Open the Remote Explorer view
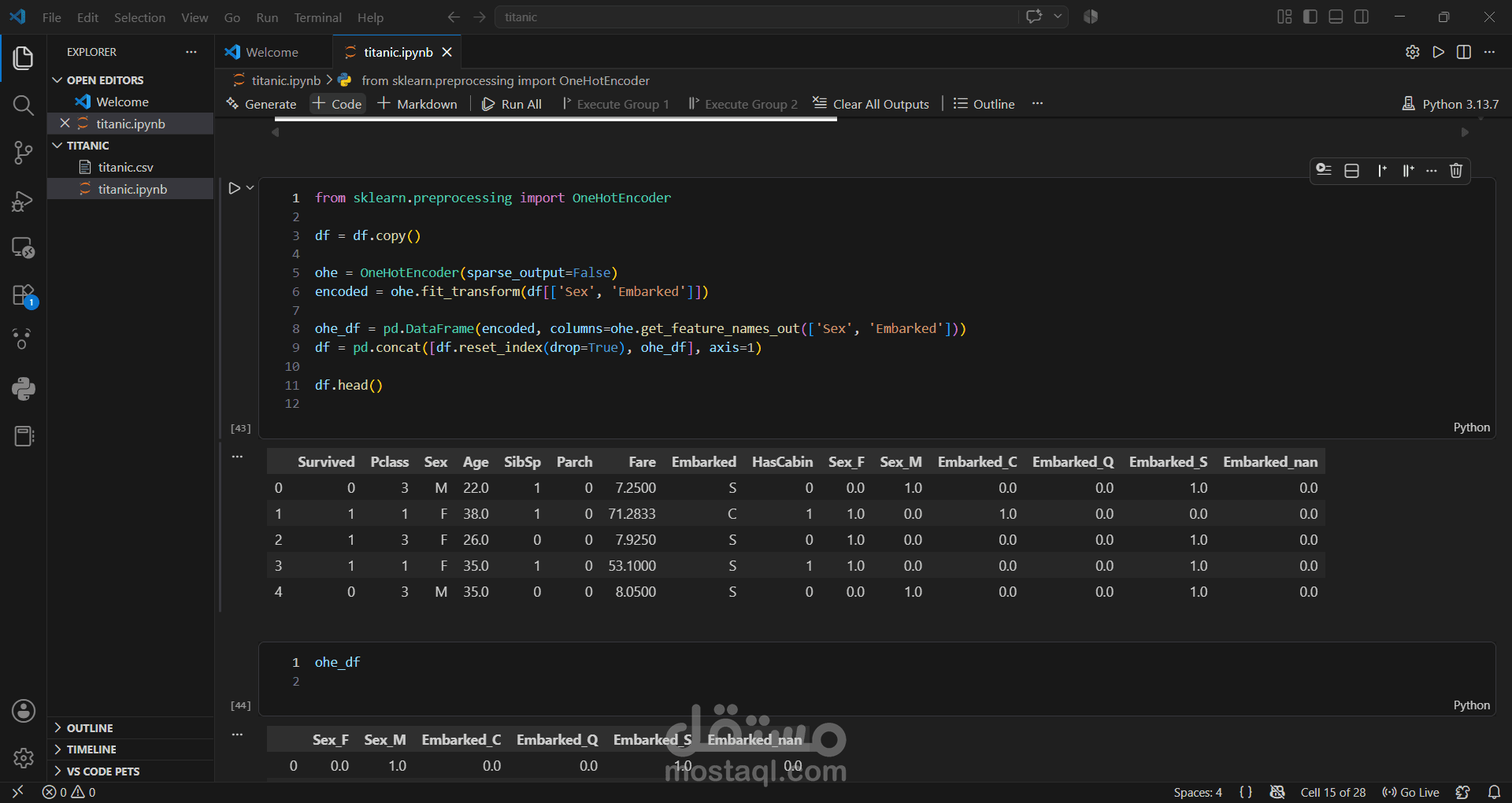Viewport: 1512px width, 803px height. (24, 248)
